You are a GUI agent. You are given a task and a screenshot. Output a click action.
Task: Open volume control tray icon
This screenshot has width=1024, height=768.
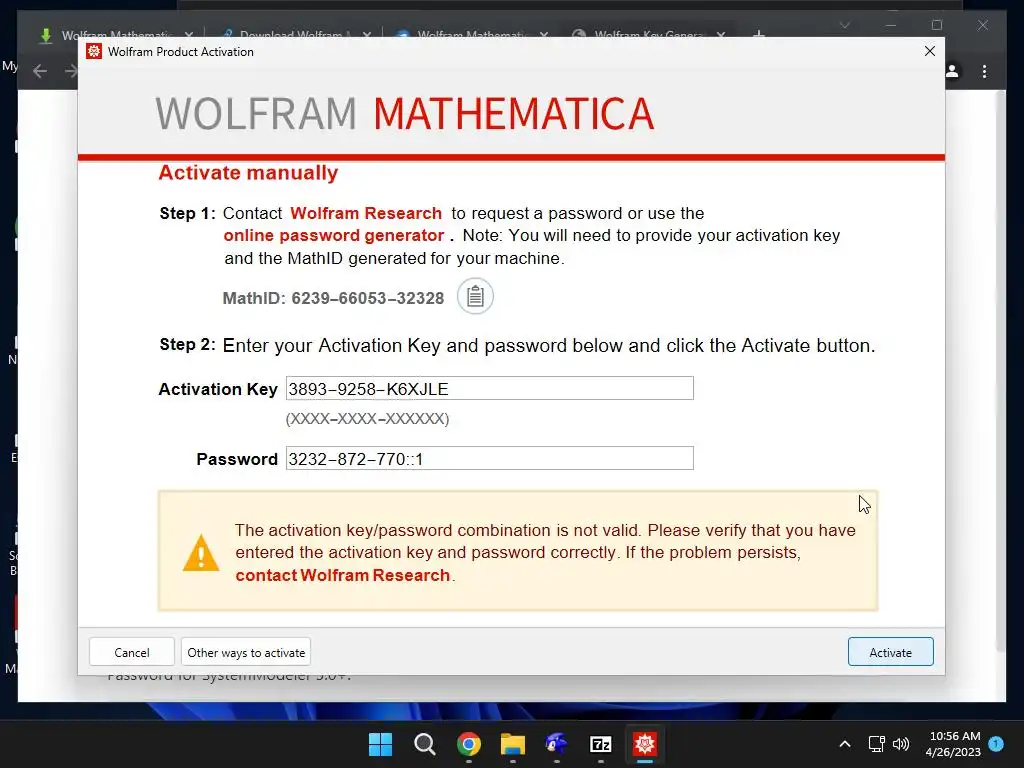(x=901, y=744)
